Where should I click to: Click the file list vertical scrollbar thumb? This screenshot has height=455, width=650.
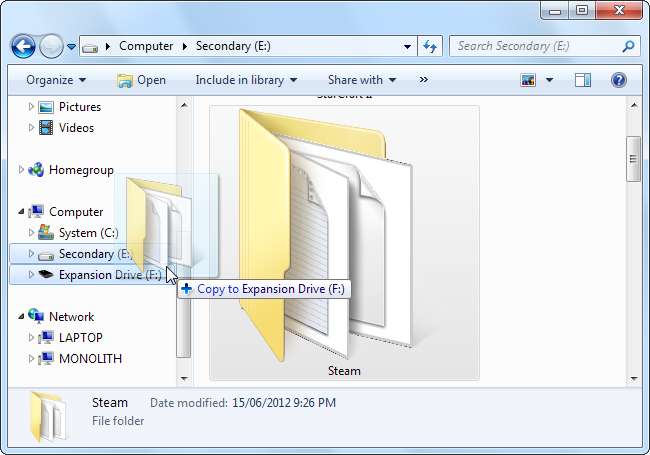(x=633, y=159)
